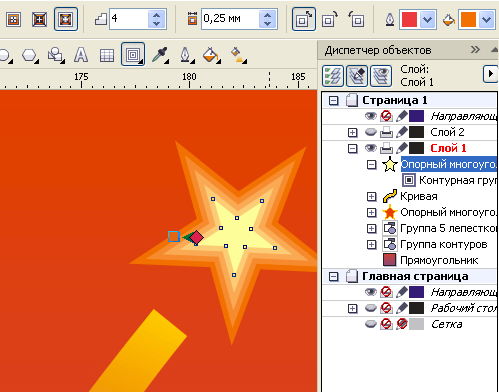
Task: Click the Слой 2 layer color swatch
Action: [417, 132]
